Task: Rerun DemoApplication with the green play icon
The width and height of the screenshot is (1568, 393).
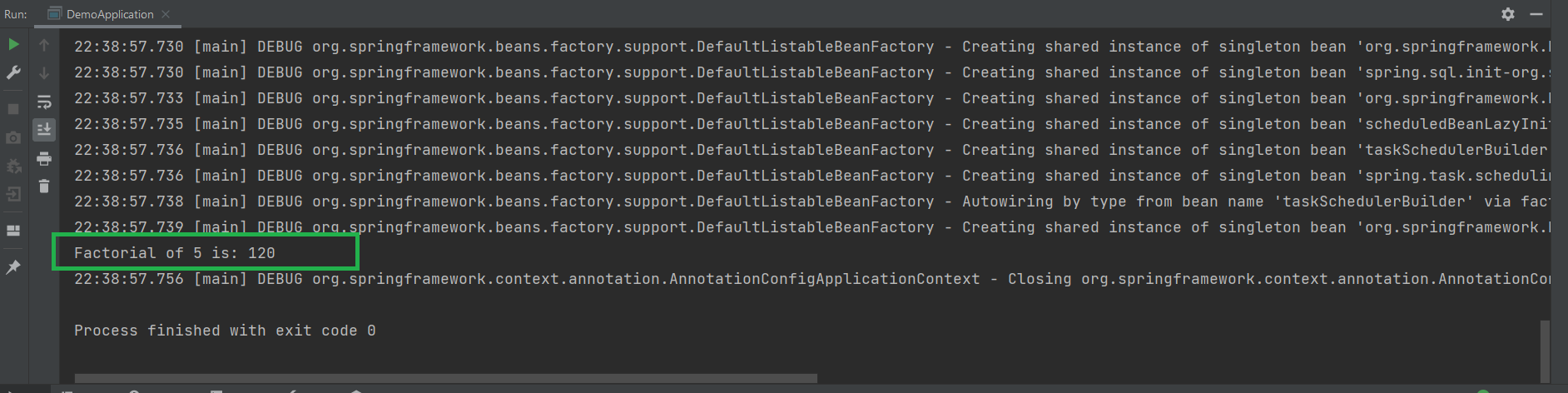Action: 13,45
